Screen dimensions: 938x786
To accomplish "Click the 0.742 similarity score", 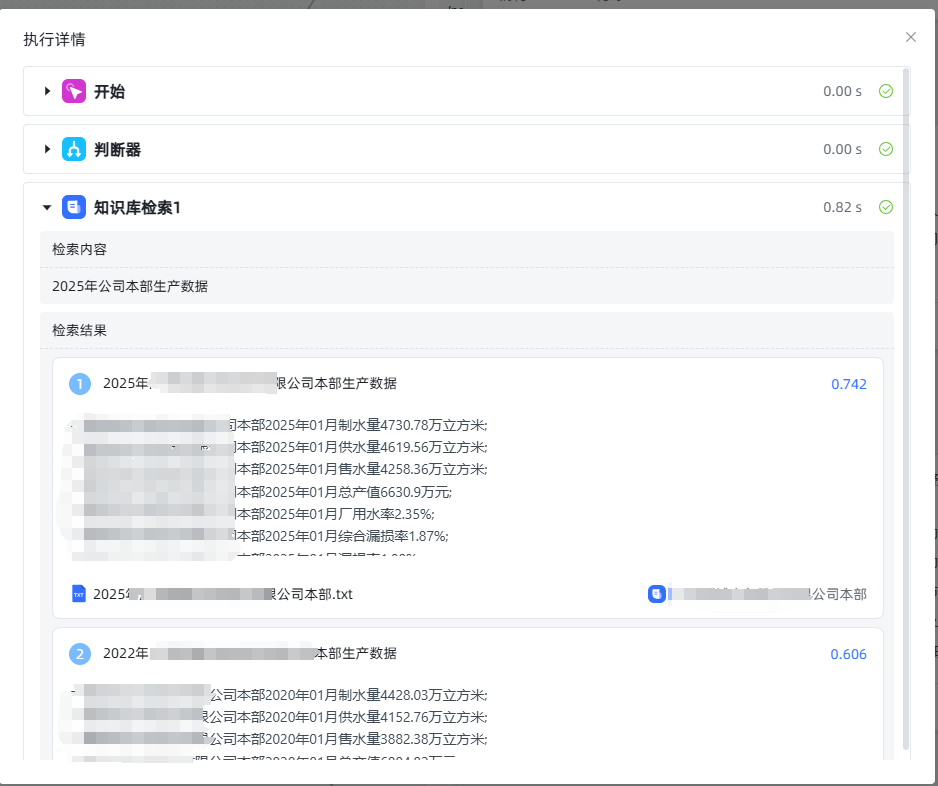I will (848, 384).
